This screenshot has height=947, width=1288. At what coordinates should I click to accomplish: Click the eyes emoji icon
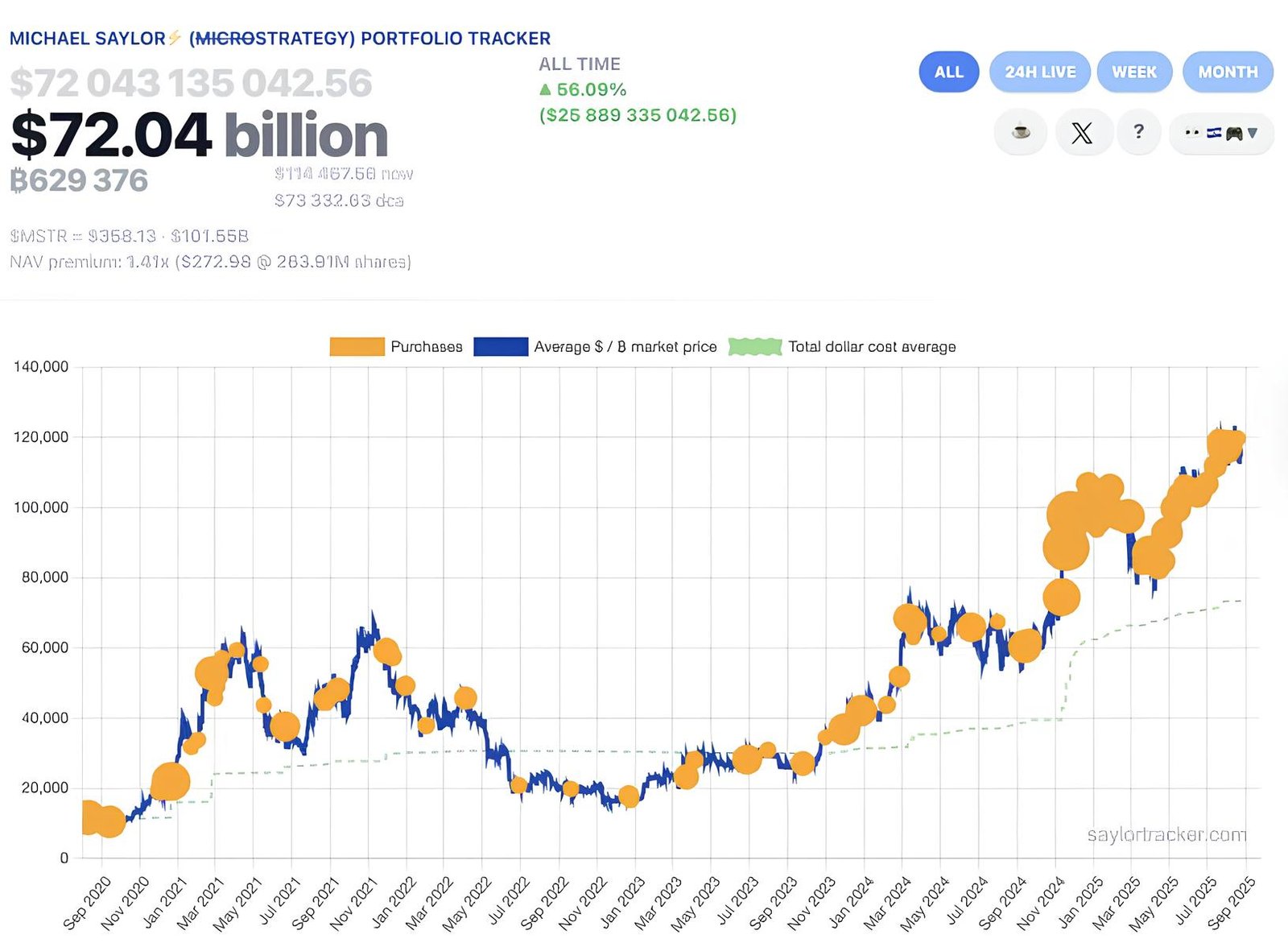coord(1193,133)
